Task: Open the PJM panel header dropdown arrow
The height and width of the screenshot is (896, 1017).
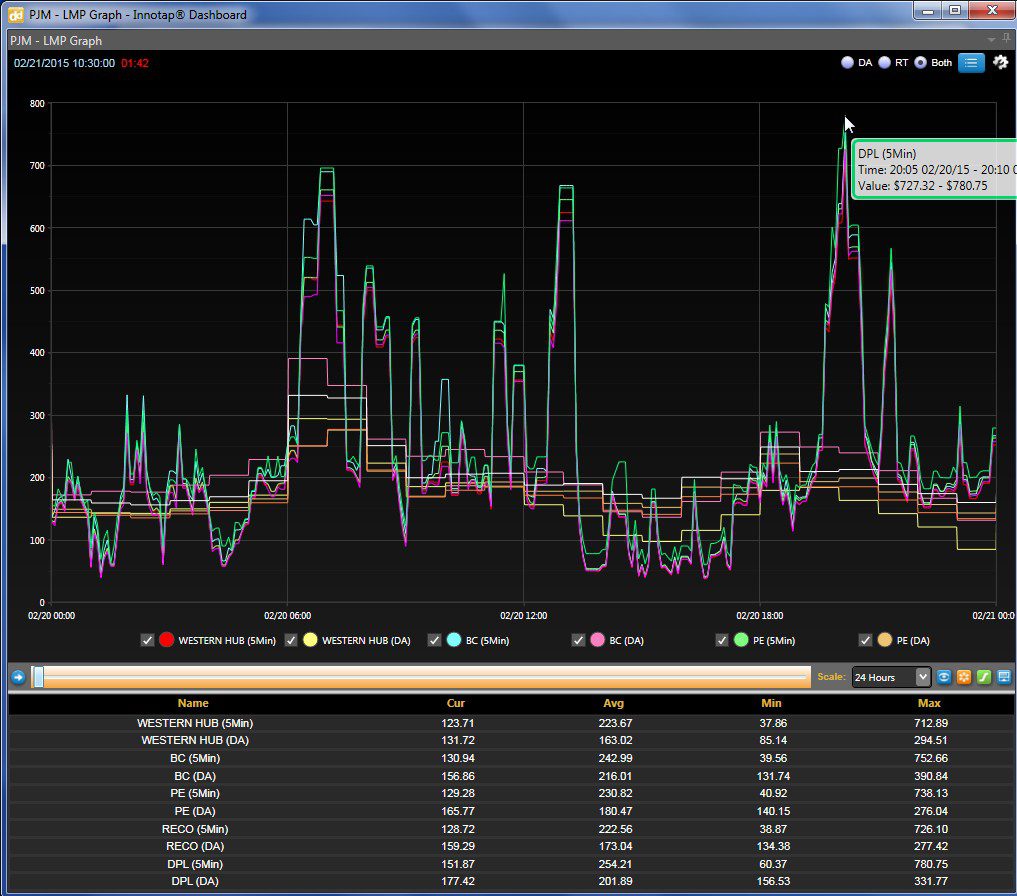Action: pos(991,40)
